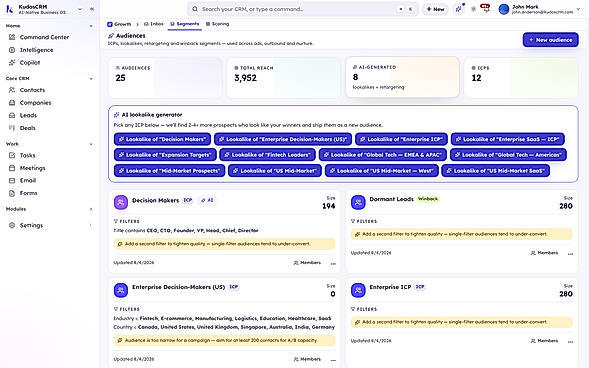Screen dimensions: 589x368
Task: Collapse the Home sidebar section
Action: click(x=91, y=26)
